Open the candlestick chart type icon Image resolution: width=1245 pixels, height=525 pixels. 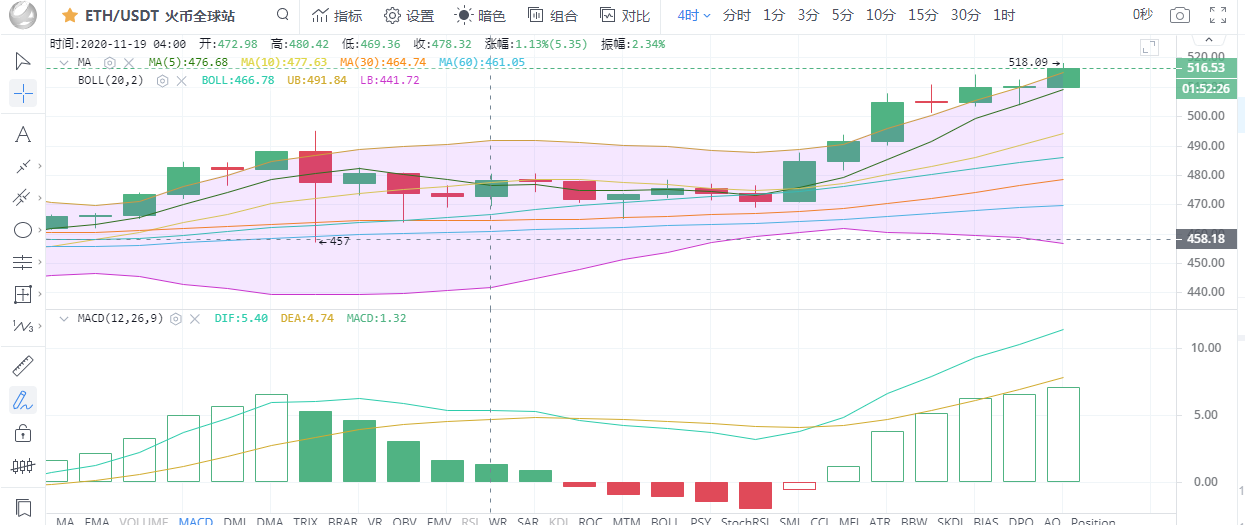[22, 465]
